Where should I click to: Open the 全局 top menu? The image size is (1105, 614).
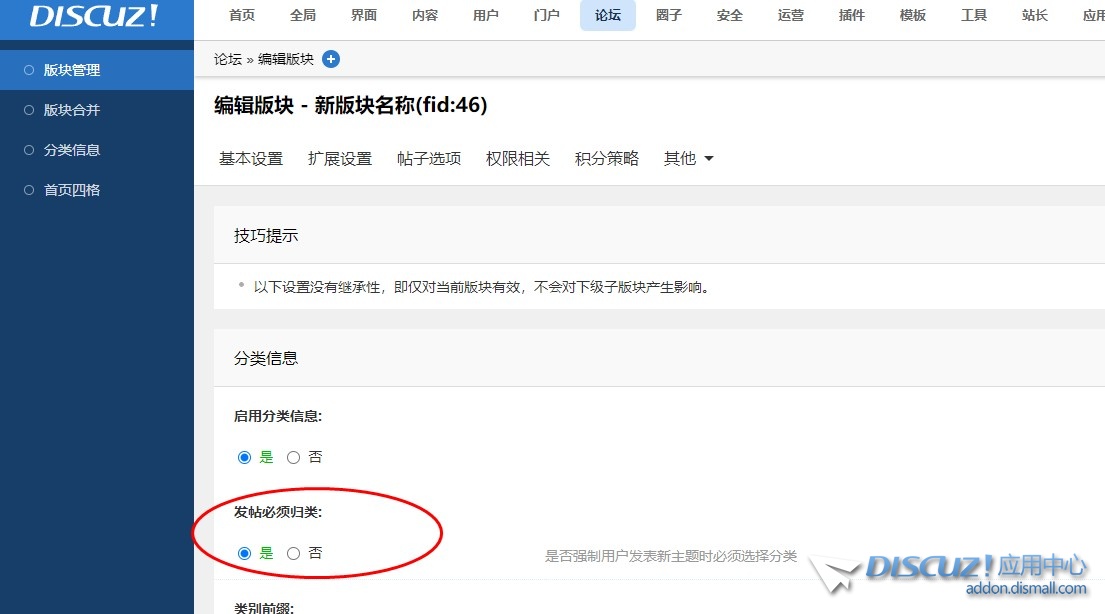(303, 16)
